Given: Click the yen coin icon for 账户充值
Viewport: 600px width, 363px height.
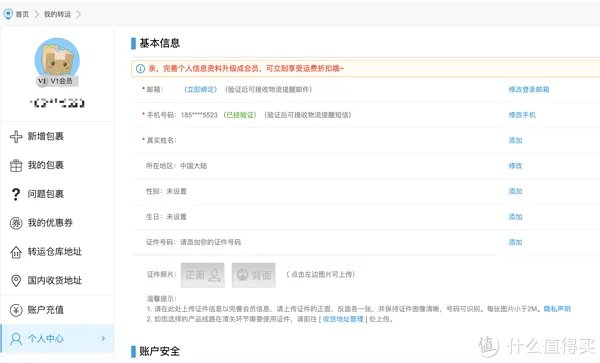Looking at the screenshot, I should [x=16, y=310].
